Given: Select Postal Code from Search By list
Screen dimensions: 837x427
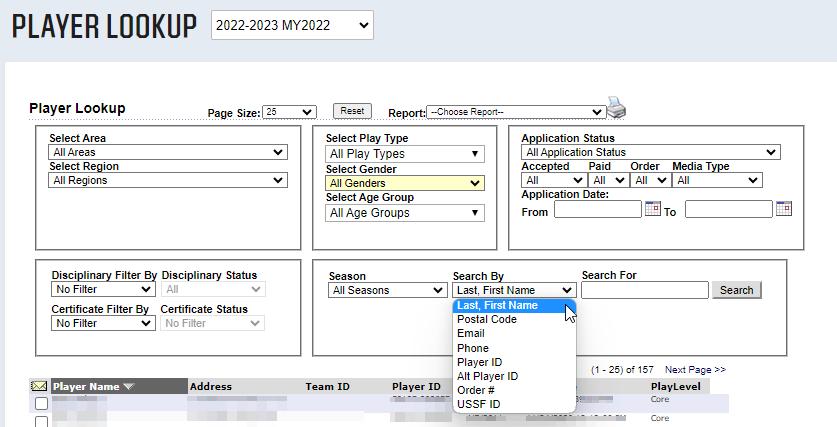Looking at the screenshot, I should [485, 319].
